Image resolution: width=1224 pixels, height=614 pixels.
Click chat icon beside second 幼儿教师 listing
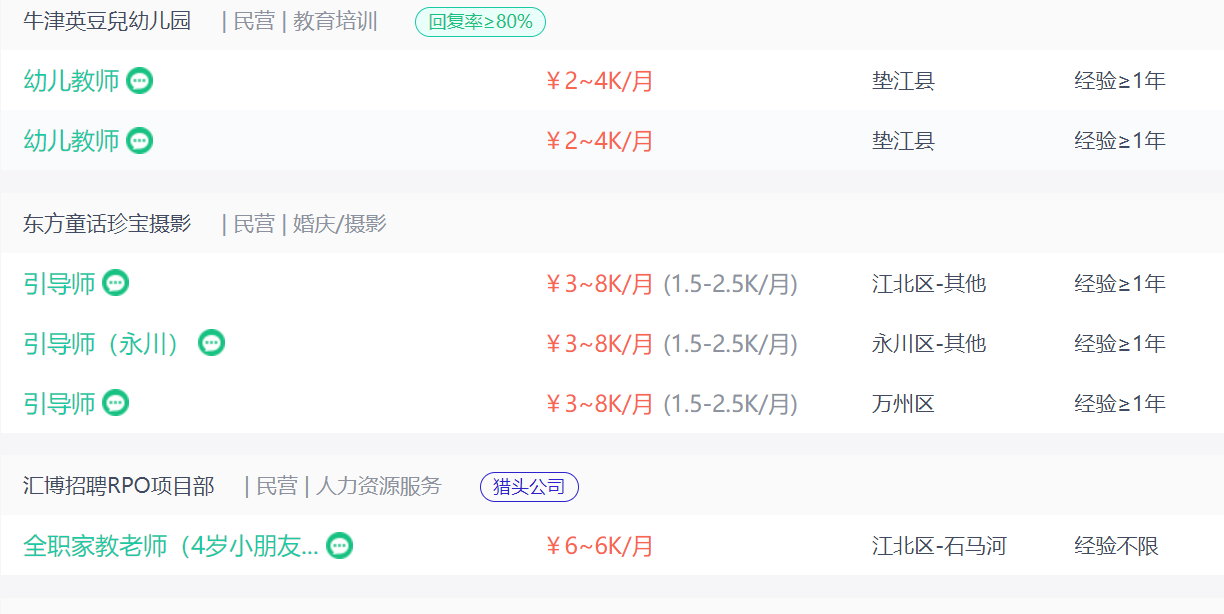point(140,141)
